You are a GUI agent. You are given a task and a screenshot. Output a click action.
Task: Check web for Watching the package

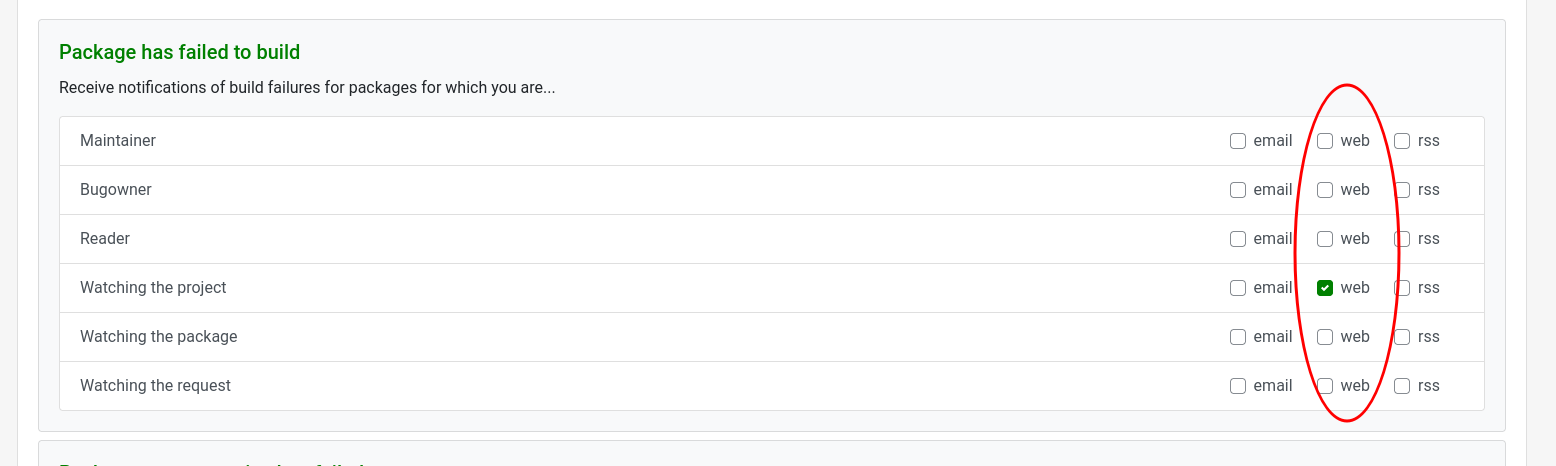(1325, 337)
